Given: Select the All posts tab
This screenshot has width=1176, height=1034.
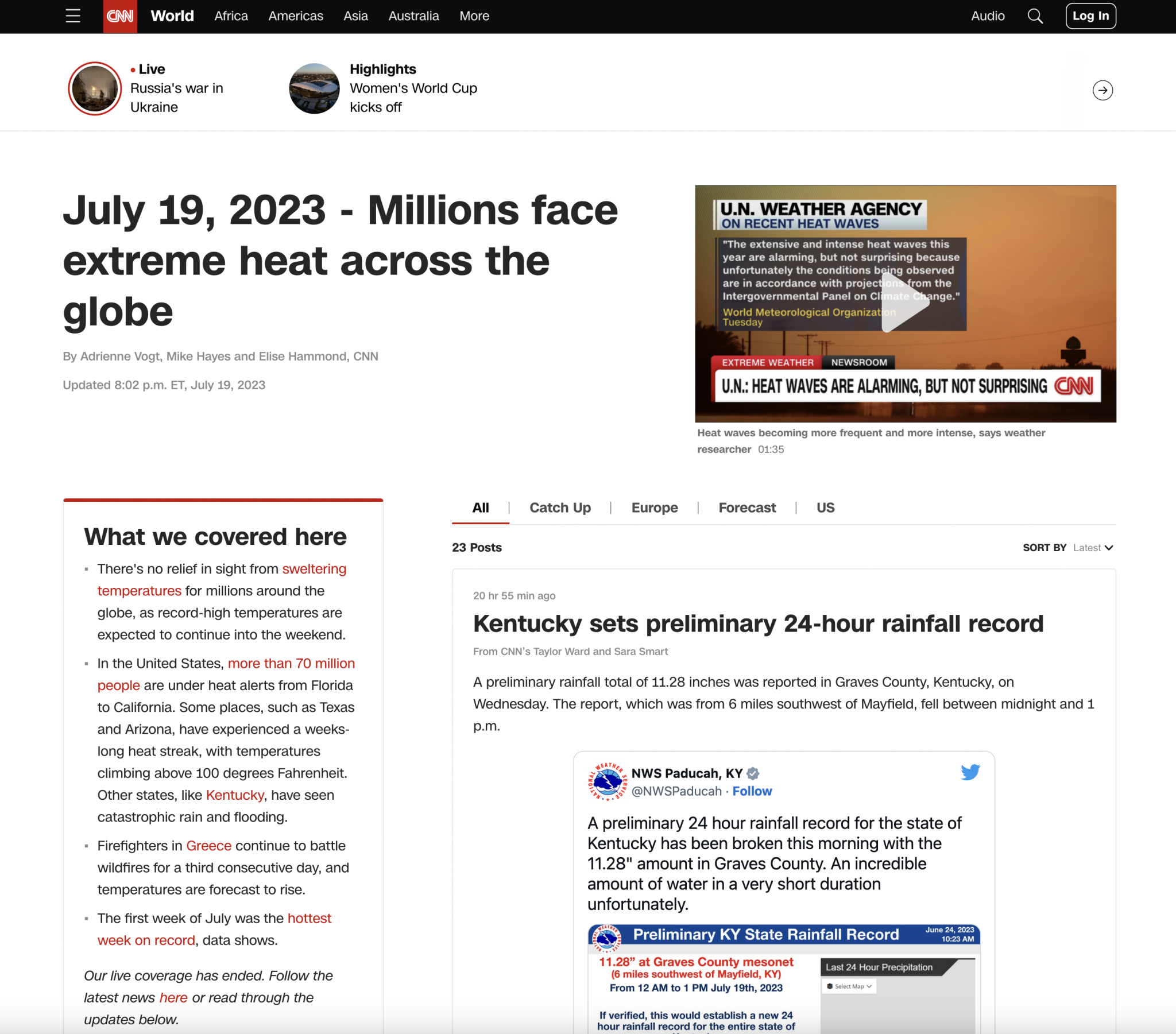Looking at the screenshot, I should 481,508.
